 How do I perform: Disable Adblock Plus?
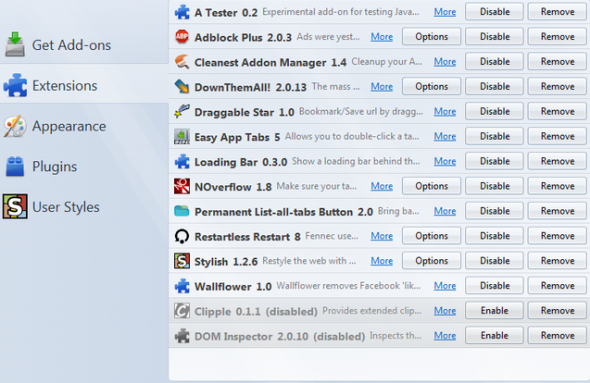click(494, 37)
